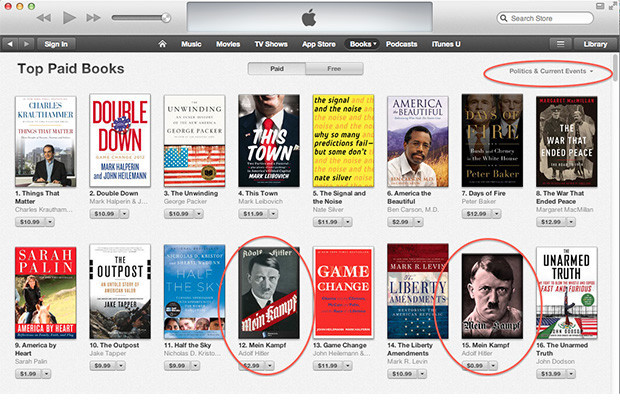Open The Signal and the Noise cover
Screen dimensions: 620x420
[343, 140]
